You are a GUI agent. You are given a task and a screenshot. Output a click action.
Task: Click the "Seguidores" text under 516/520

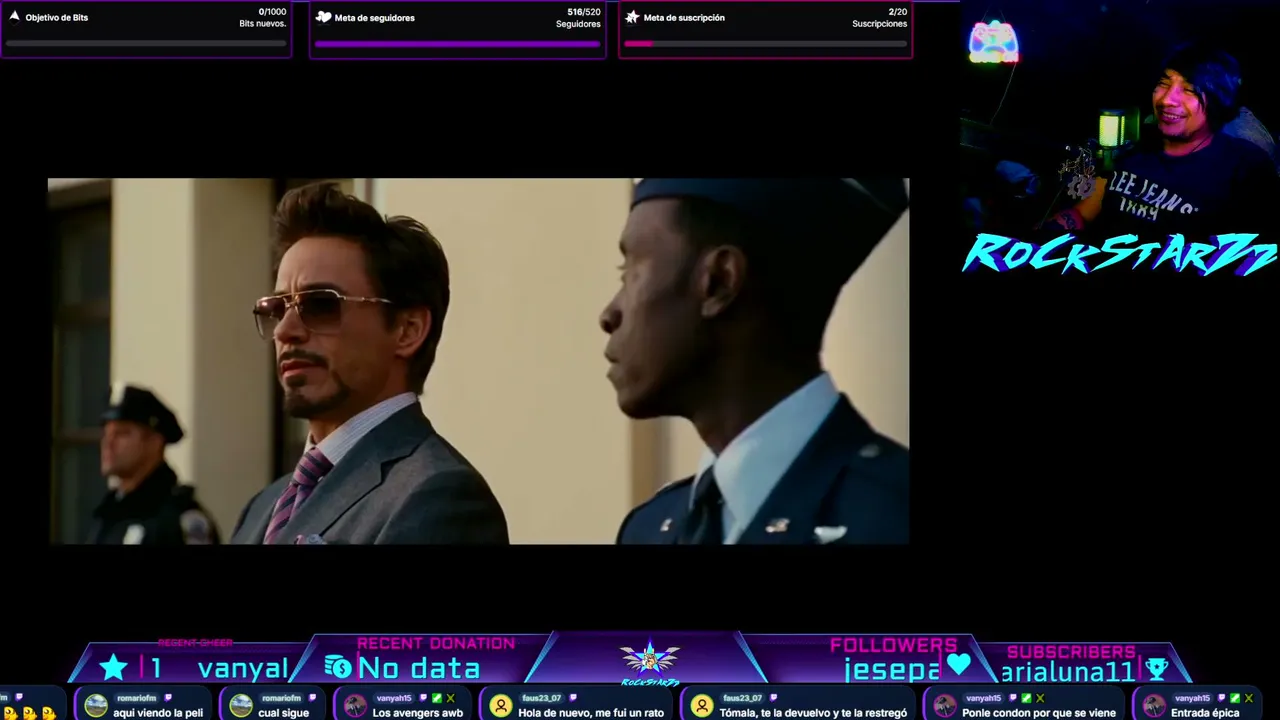(579, 24)
